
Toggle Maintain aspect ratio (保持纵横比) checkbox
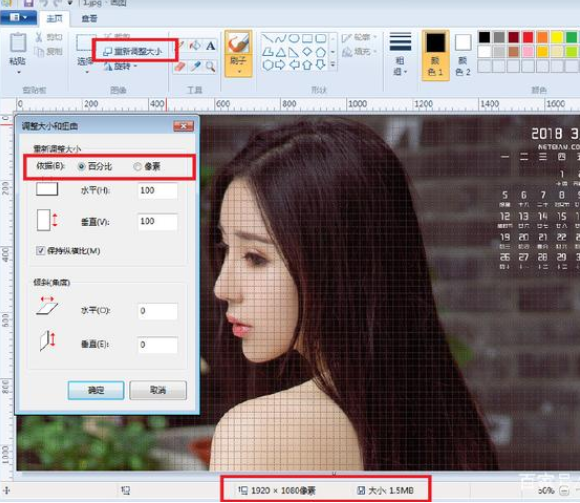pyautogui.click(x=40, y=251)
